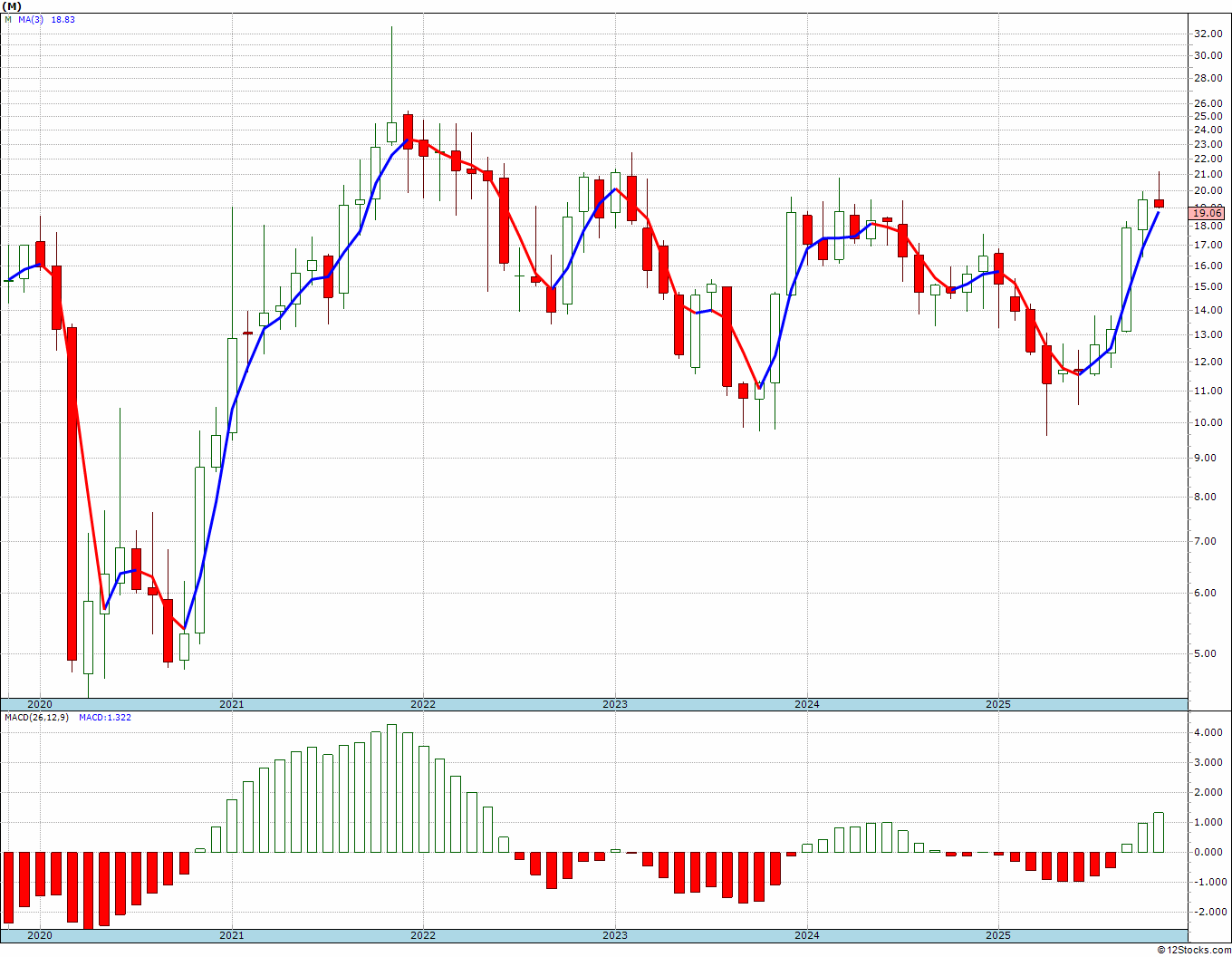Viewport: 1232px width, 957px height.
Task: Click 2022 on the MACD panel time axis
Action: [x=423, y=935]
